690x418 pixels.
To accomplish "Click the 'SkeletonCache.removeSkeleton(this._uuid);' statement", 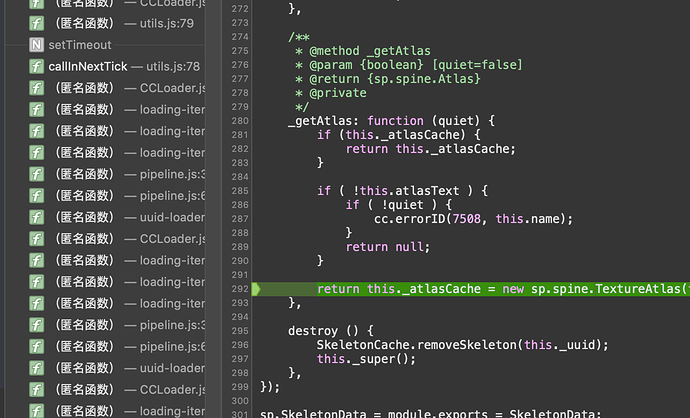I will coord(463,345).
